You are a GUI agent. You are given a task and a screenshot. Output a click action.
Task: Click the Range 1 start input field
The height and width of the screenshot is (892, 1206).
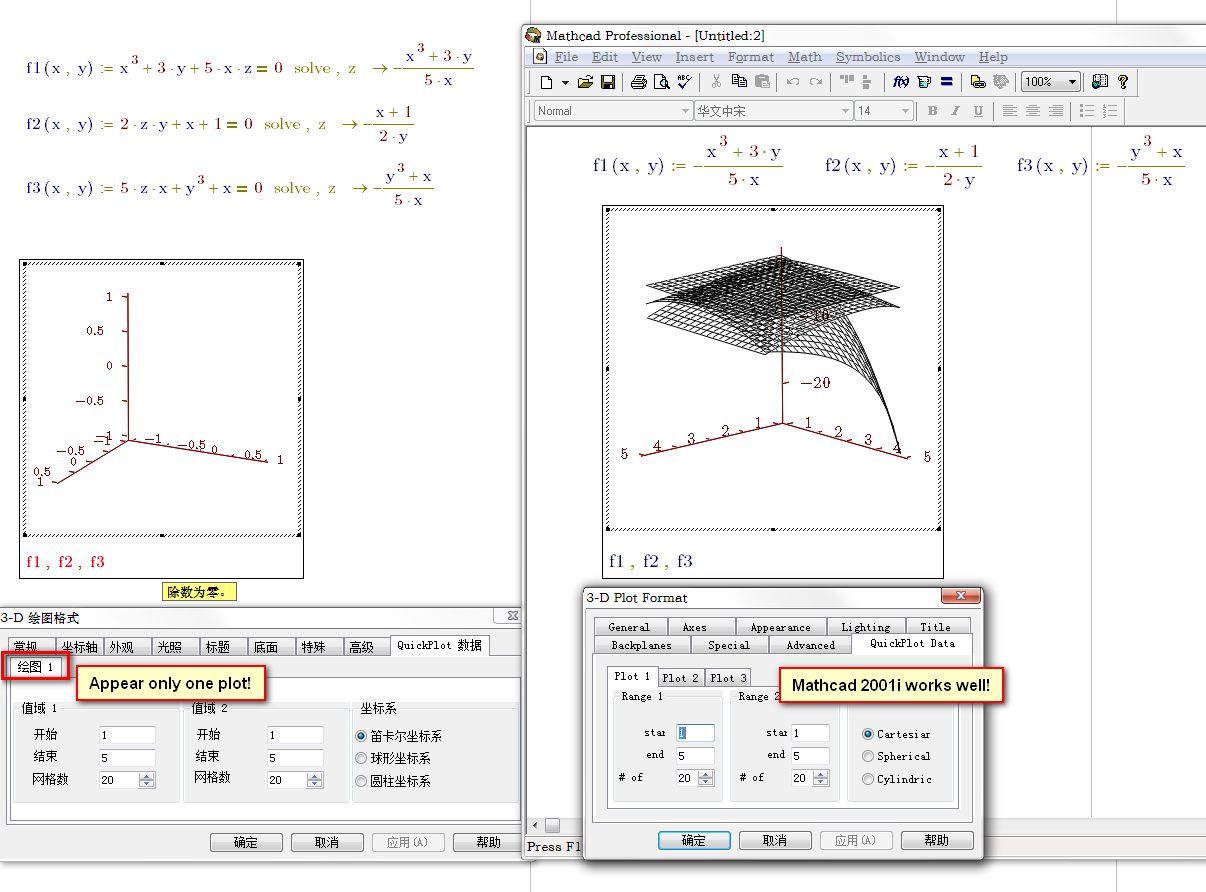tap(695, 733)
